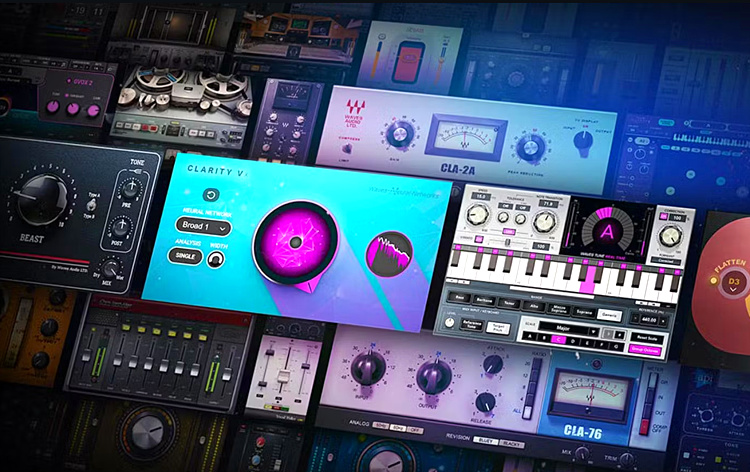This screenshot has width=750, height=472.
Task: Open the Broad 1 neural network dropdown
Action: (203, 226)
